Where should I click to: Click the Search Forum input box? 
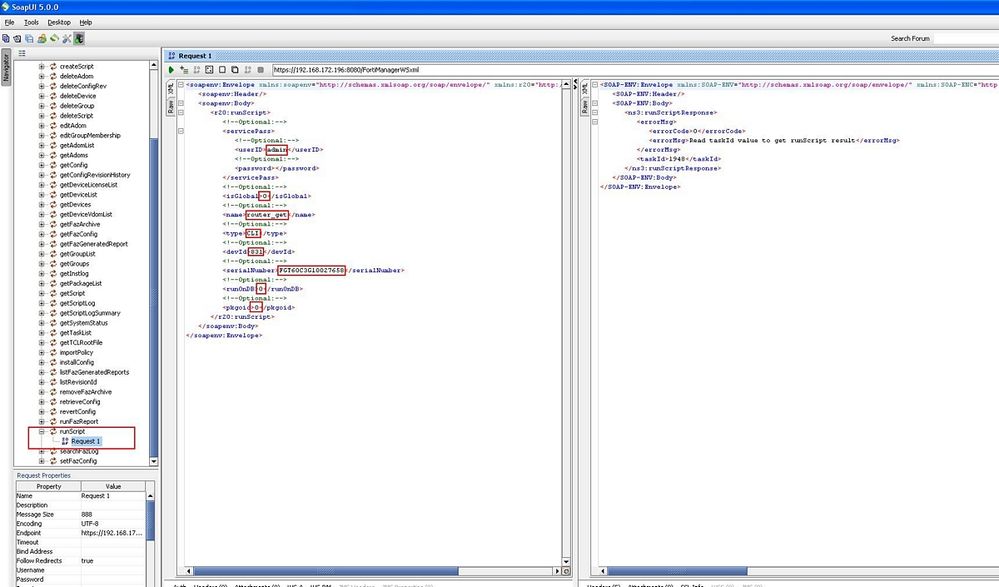tap(965, 39)
